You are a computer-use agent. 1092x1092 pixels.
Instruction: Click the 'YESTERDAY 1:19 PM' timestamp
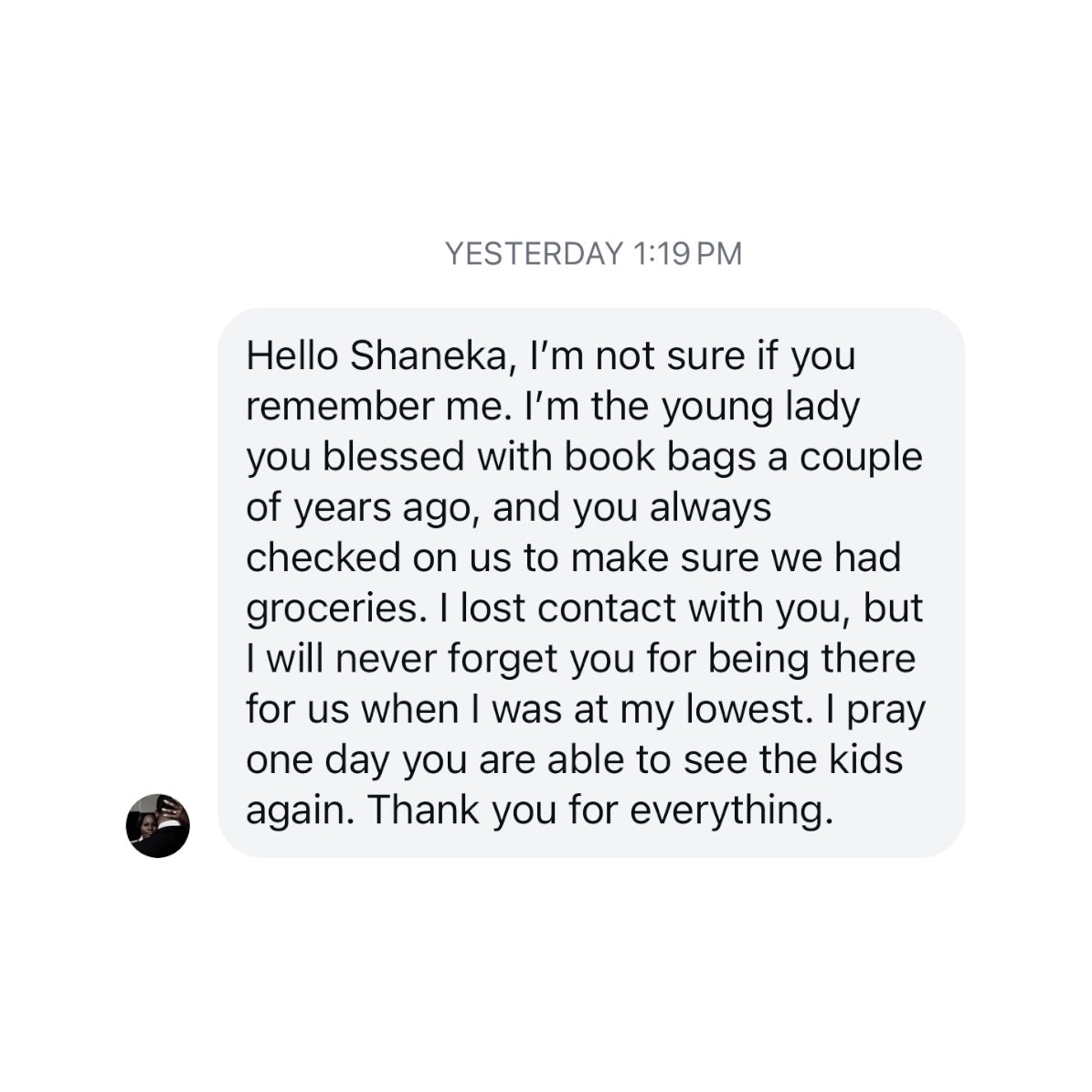point(593,253)
